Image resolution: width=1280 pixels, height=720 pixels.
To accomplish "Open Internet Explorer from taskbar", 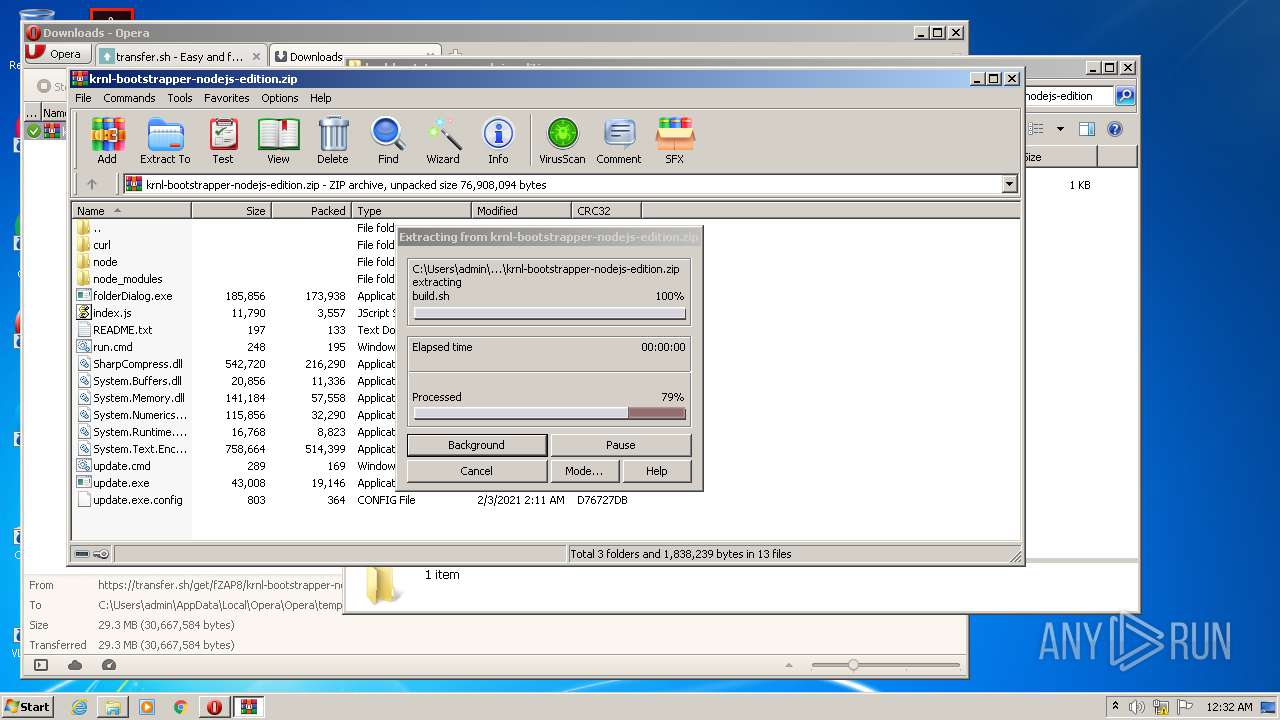I will point(79,707).
